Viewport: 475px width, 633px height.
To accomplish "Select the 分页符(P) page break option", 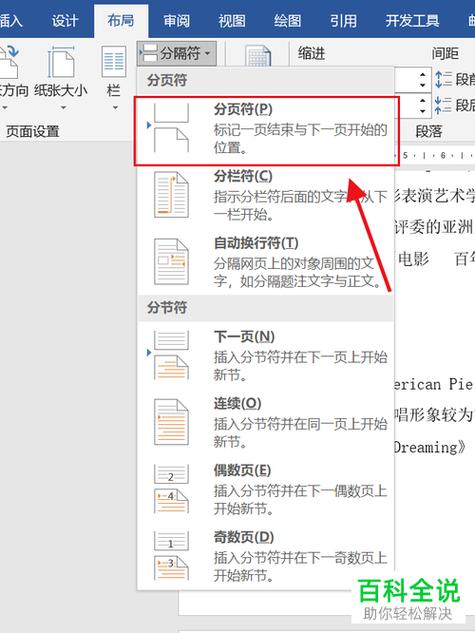I will click(266, 130).
